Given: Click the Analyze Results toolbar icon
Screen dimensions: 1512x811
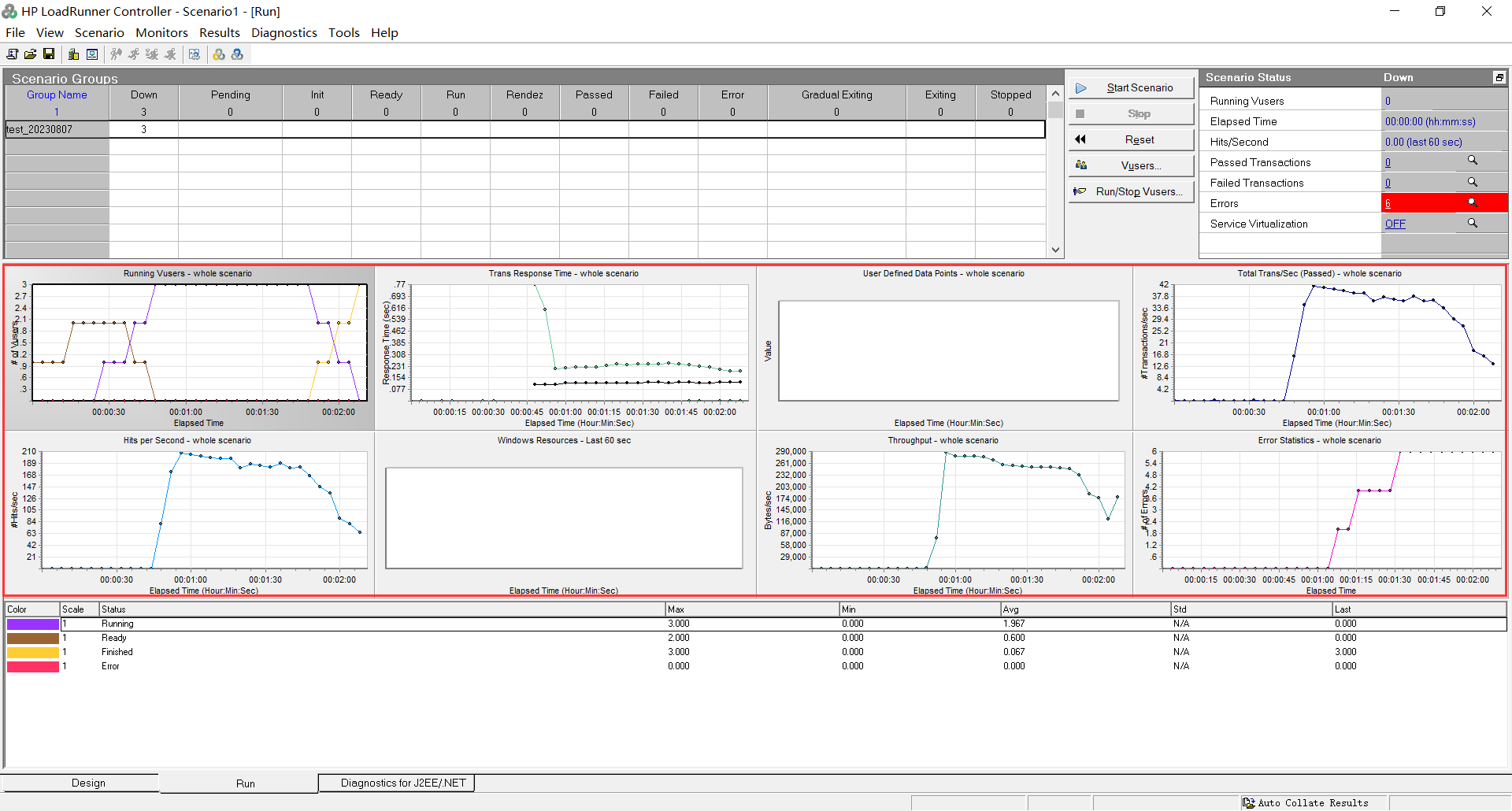Looking at the screenshot, I should (195, 54).
